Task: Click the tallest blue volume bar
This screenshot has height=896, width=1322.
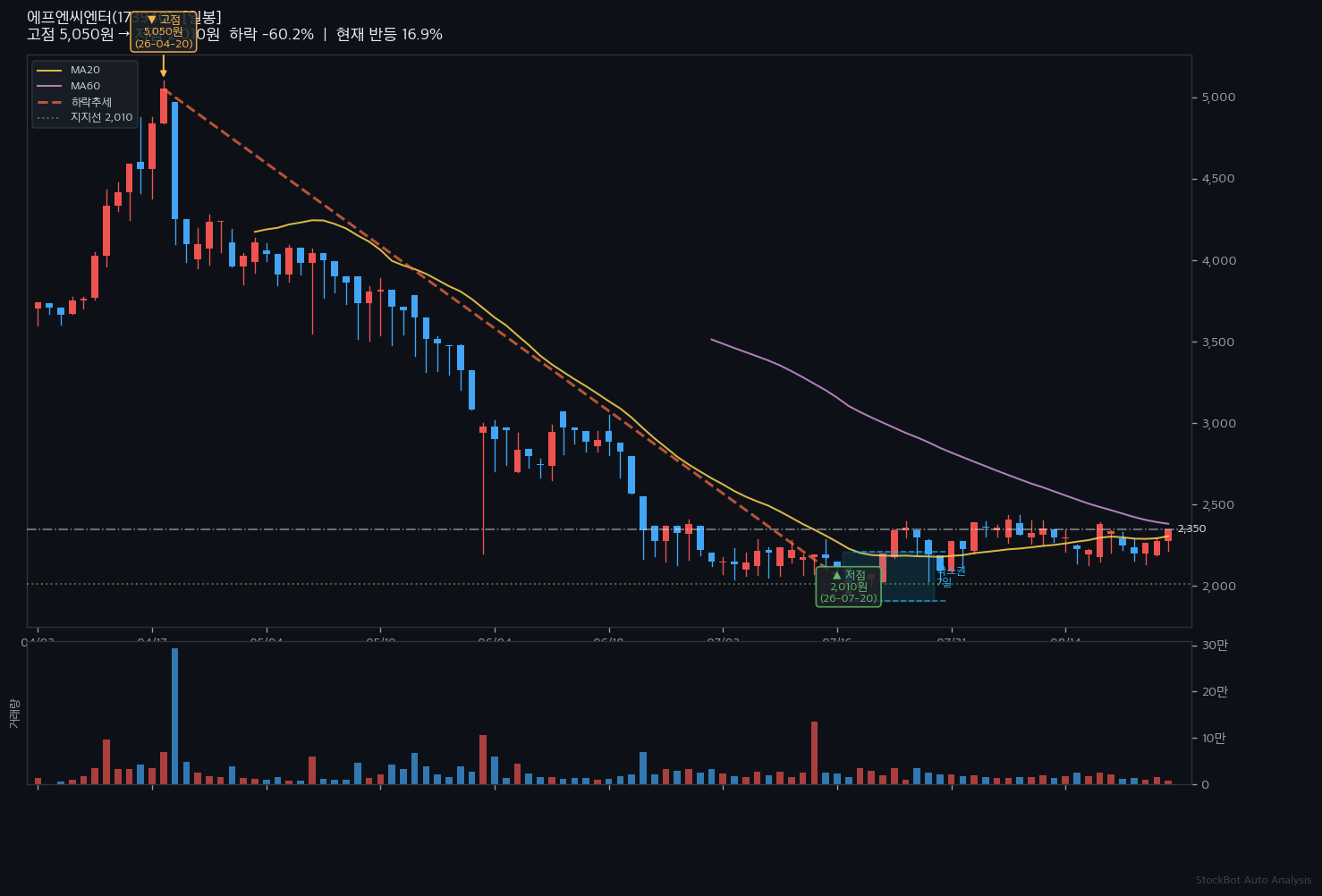Action: coord(174,716)
